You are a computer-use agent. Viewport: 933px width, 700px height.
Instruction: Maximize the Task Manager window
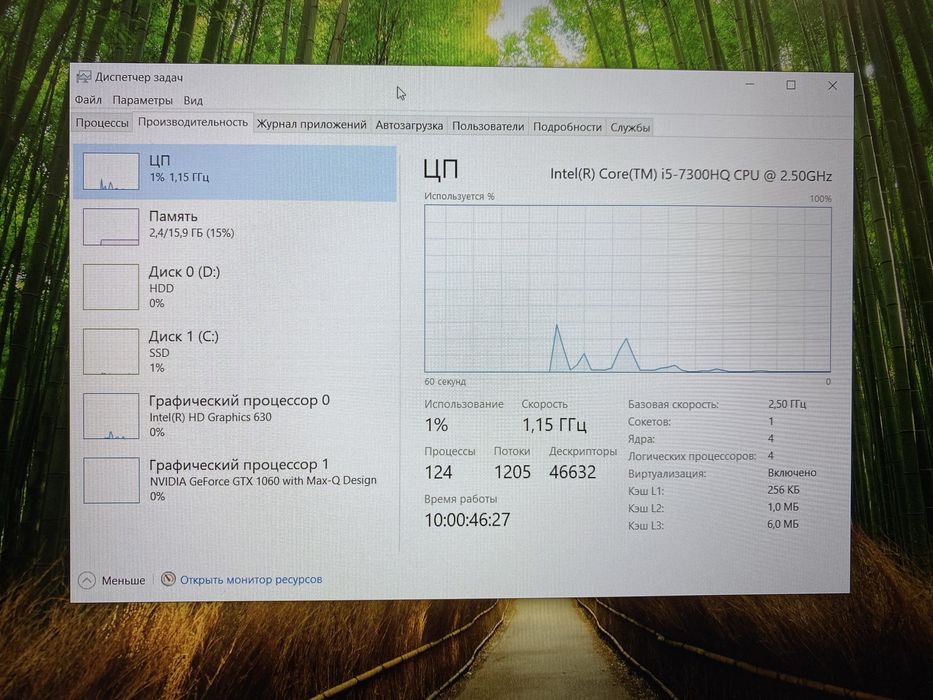click(x=791, y=85)
